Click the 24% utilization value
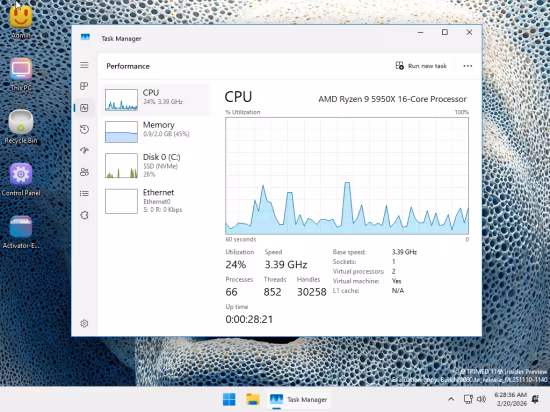This screenshot has width=550, height=412. click(236, 264)
